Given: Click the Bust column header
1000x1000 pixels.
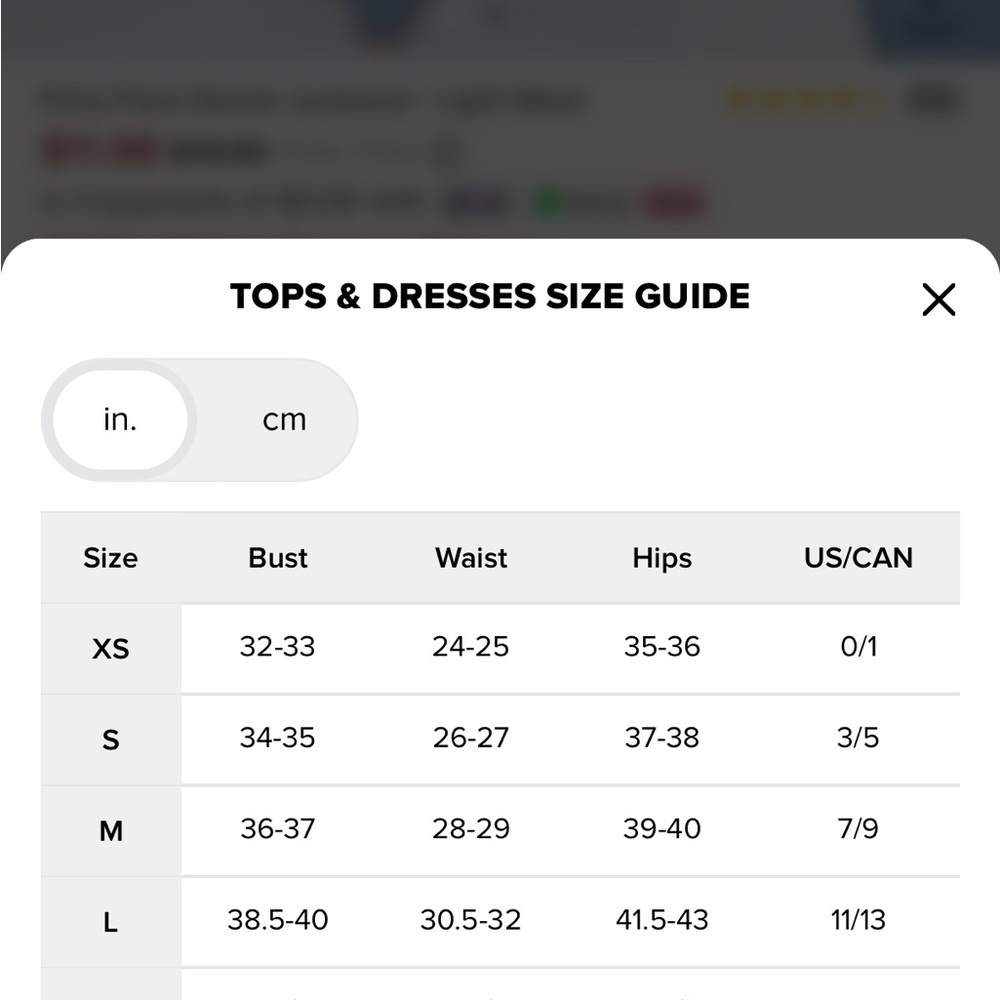Looking at the screenshot, I should pyautogui.click(x=277, y=558).
